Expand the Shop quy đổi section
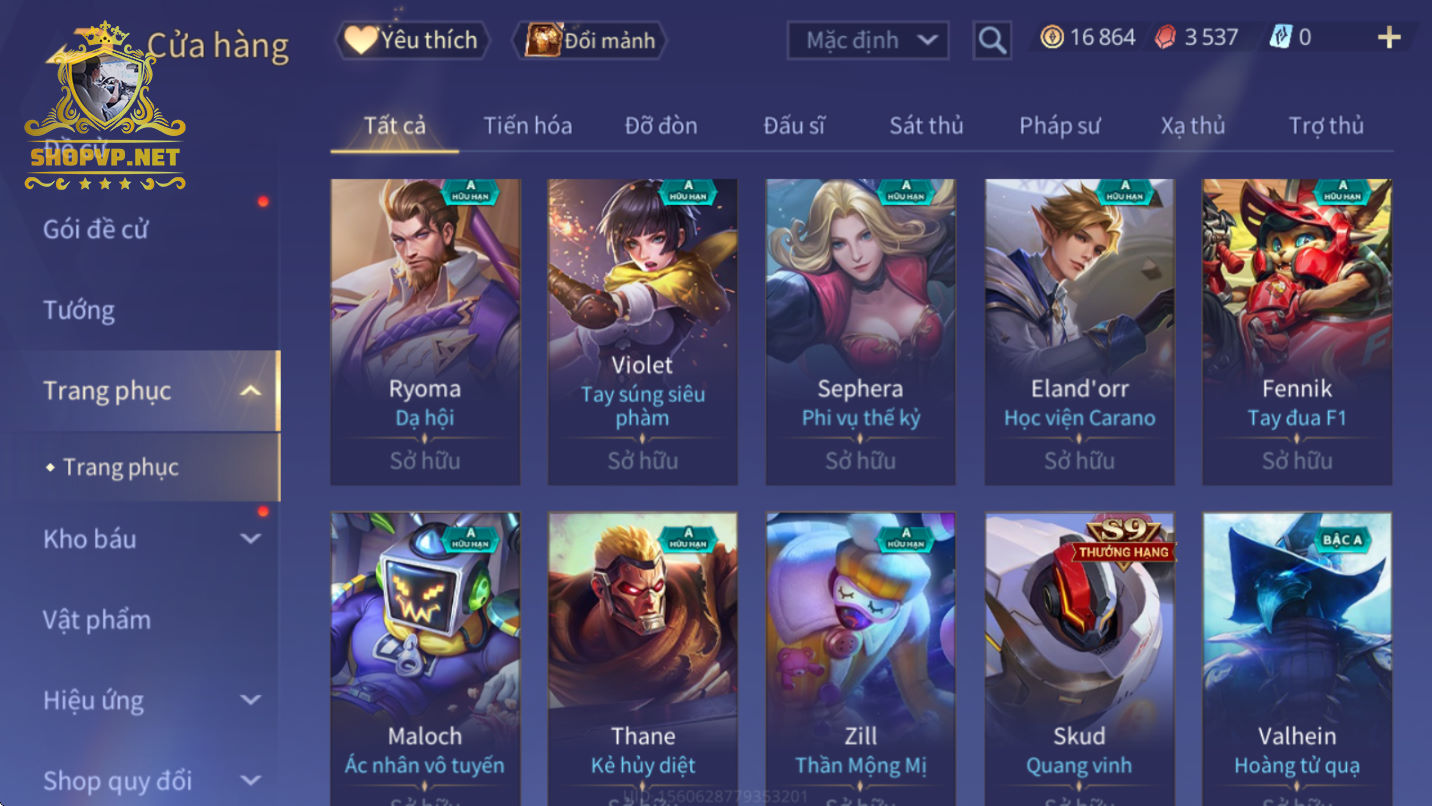The width and height of the screenshot is (1432, 806). (251, 780)
